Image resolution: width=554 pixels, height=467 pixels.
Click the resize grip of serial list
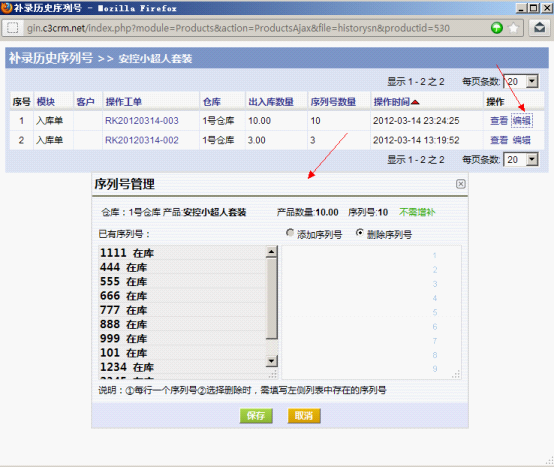[x=273, y=374]
